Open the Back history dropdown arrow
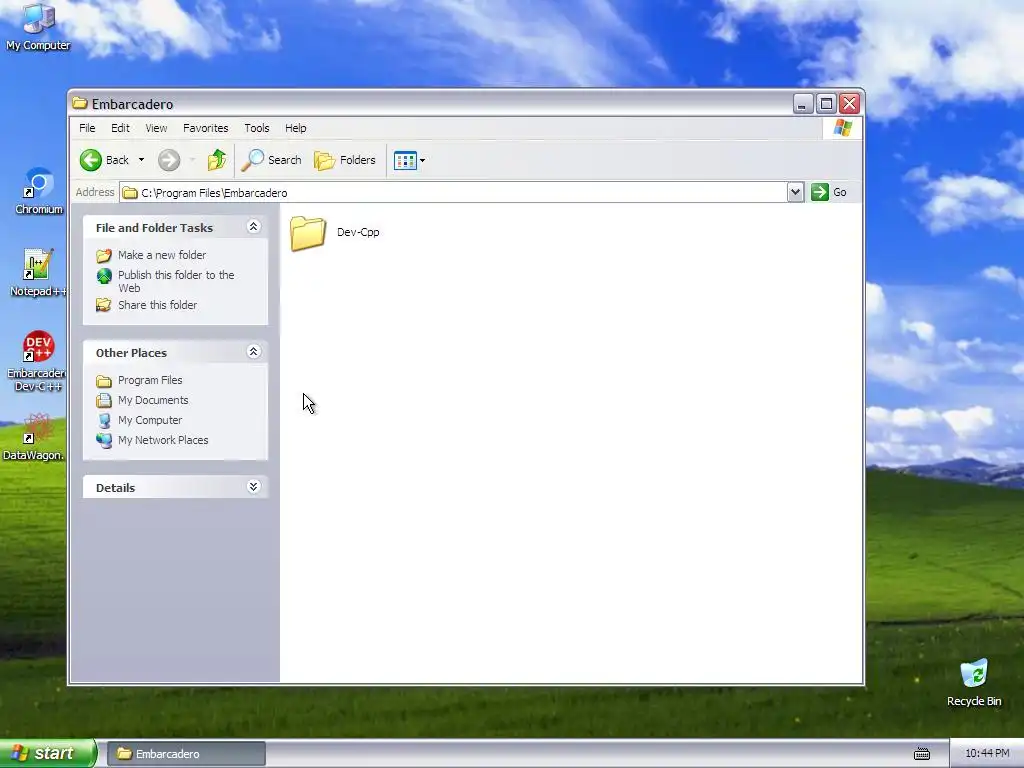This screenshot has height=768, width=1024. point(141,160)
